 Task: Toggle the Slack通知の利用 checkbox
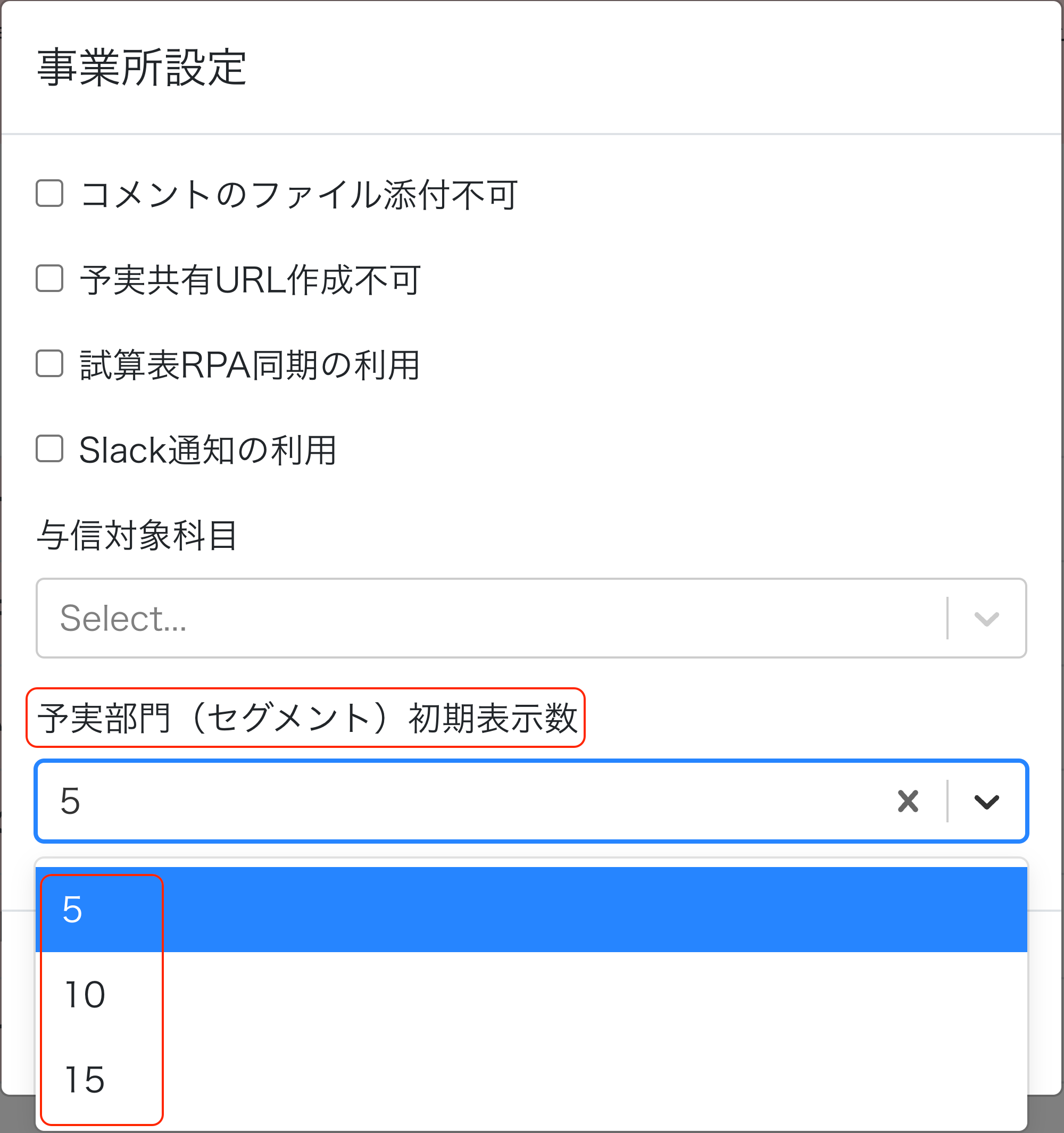click(49, 449)
